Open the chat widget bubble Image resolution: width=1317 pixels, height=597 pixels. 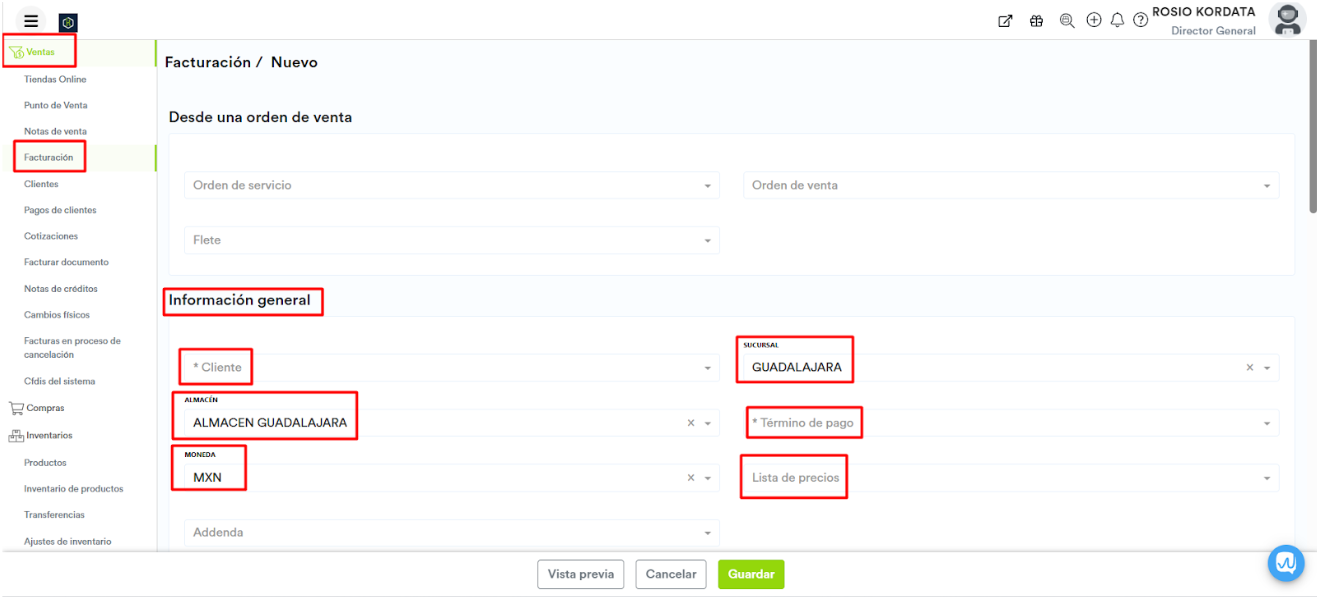[1286, 563]
